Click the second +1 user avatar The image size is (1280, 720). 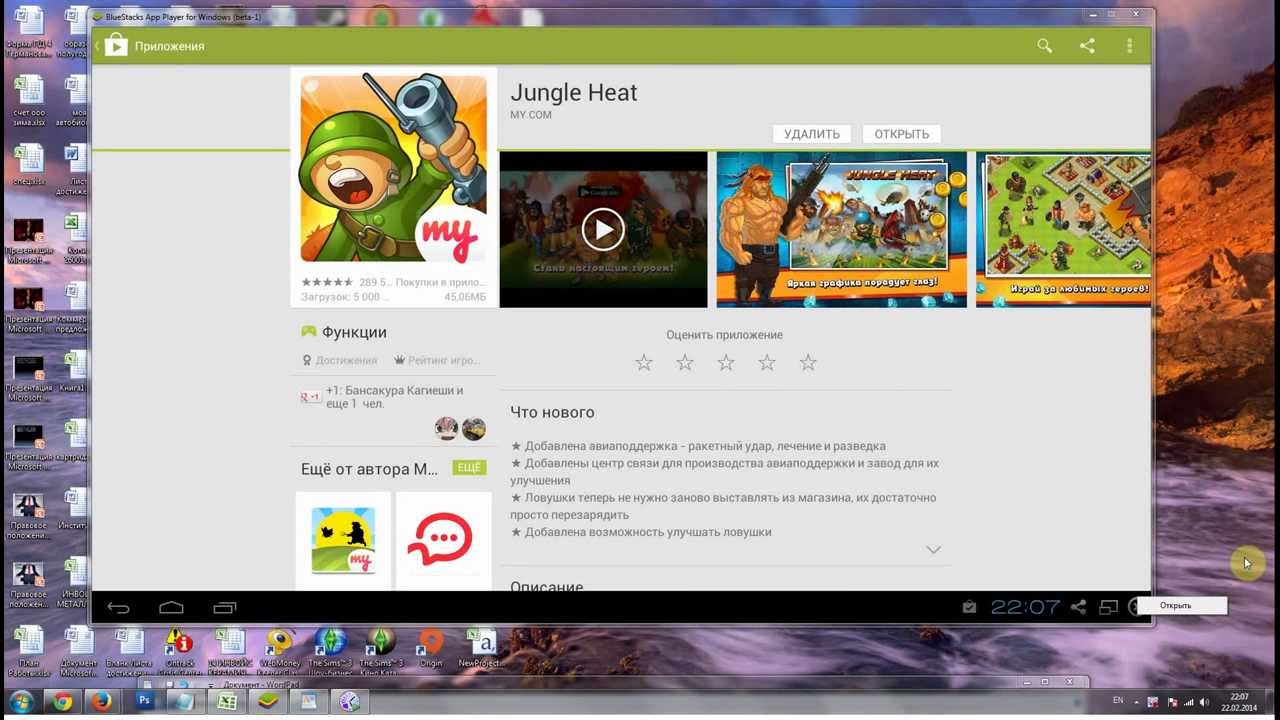(474, 429)
